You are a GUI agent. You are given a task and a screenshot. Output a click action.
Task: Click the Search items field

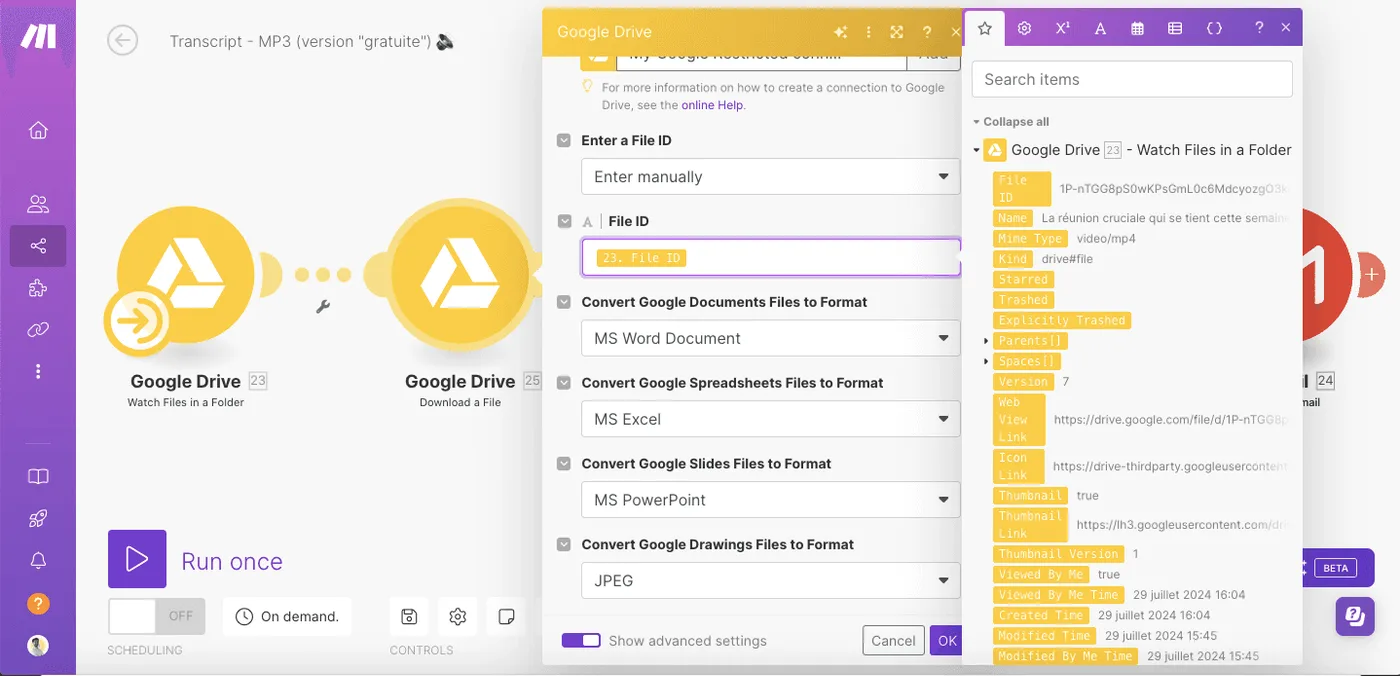coord(1132,79)
